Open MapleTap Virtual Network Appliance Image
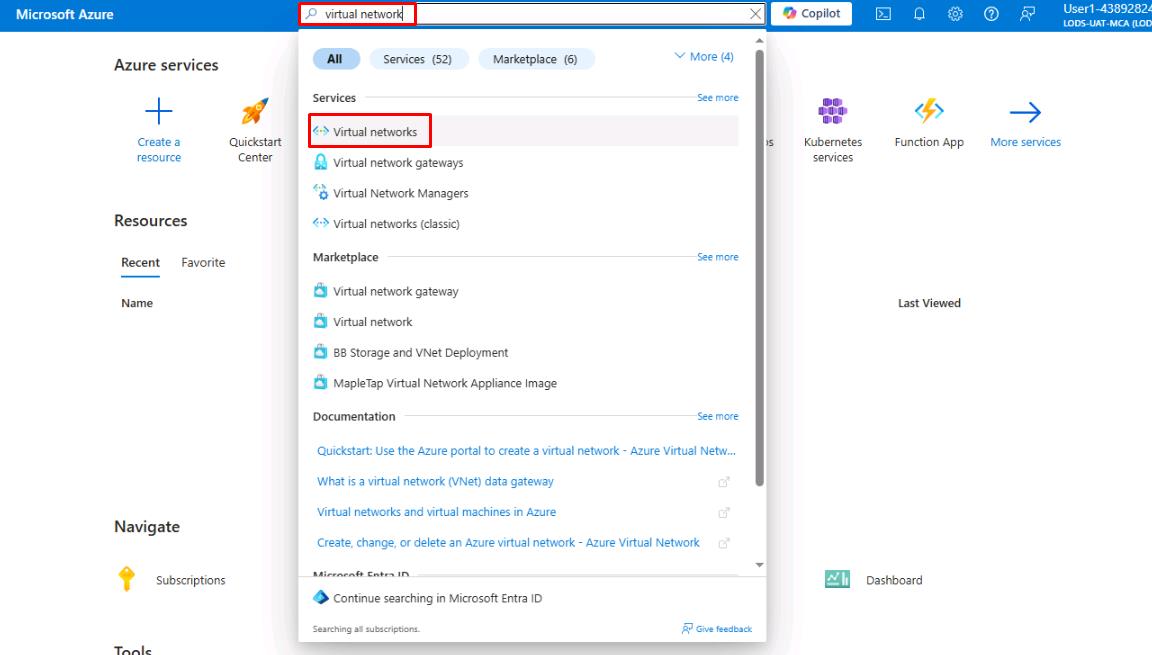The image size is (1152, 655). 525,383
